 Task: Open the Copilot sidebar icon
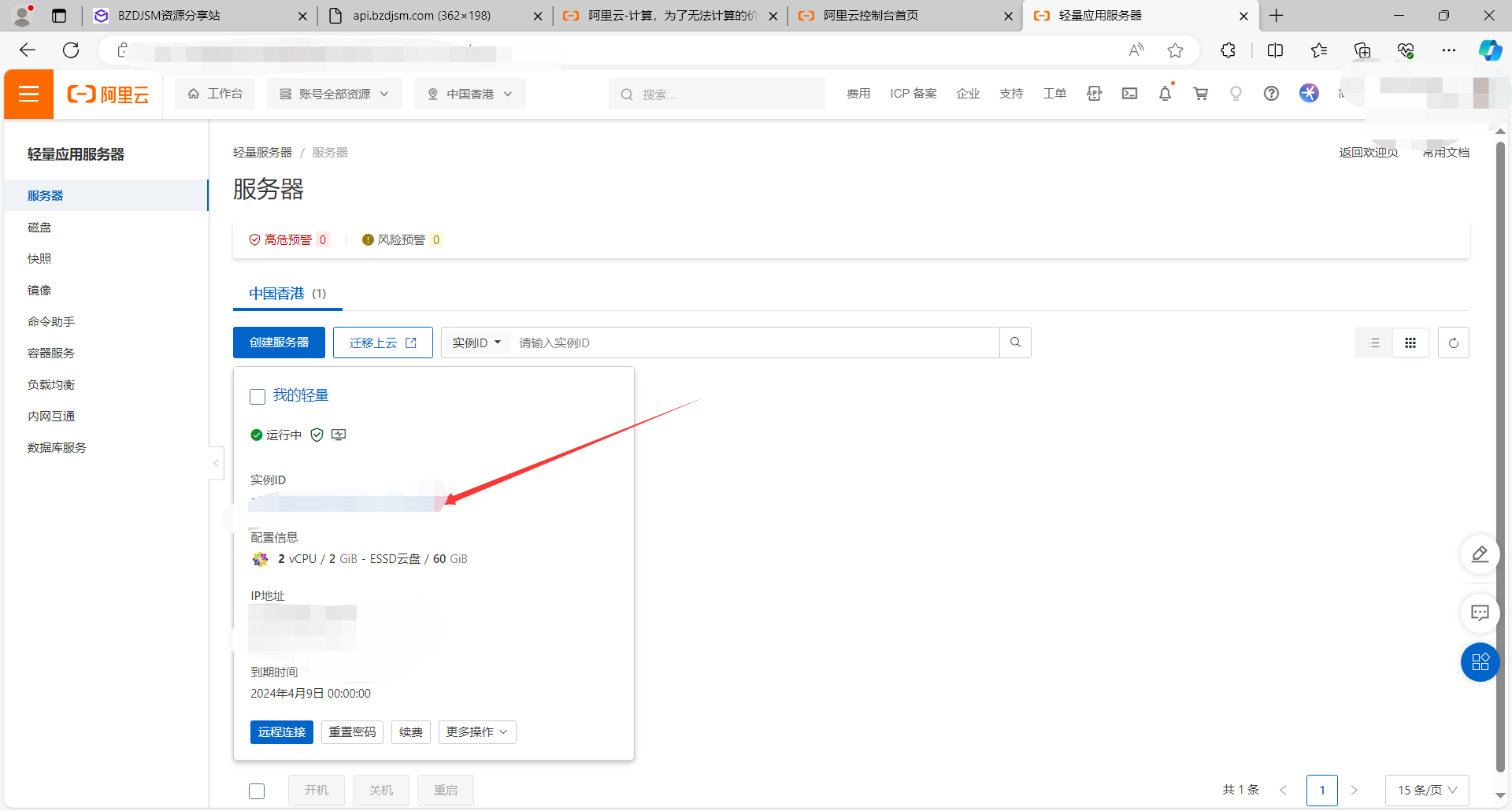tap(1489, 50)
